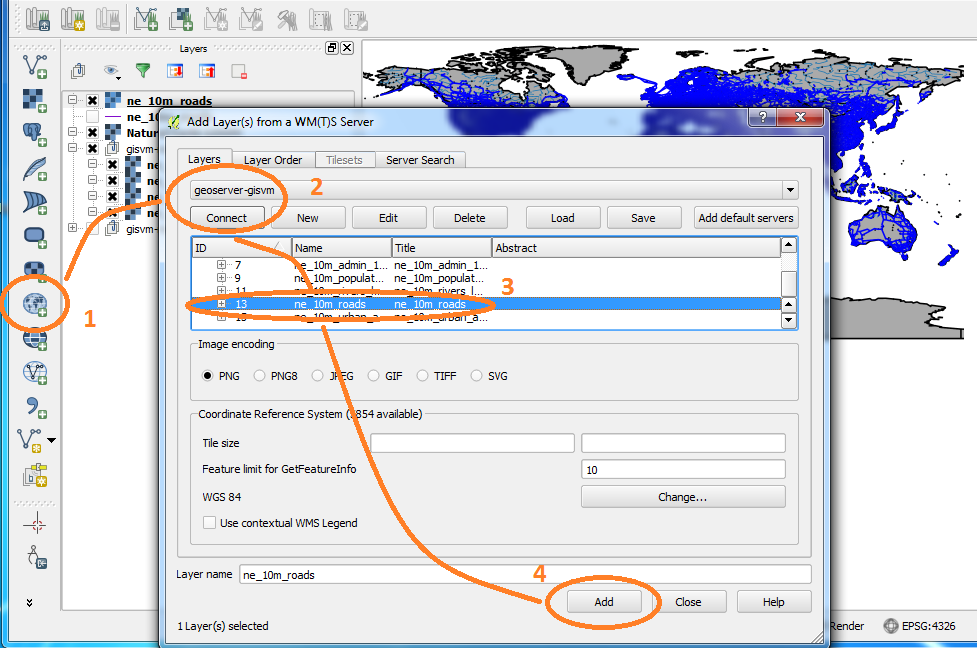Screen dimensions: 977x648
Task: Collapse the ne_10m_roads layer tree node
Action: [x=73, y=100]
